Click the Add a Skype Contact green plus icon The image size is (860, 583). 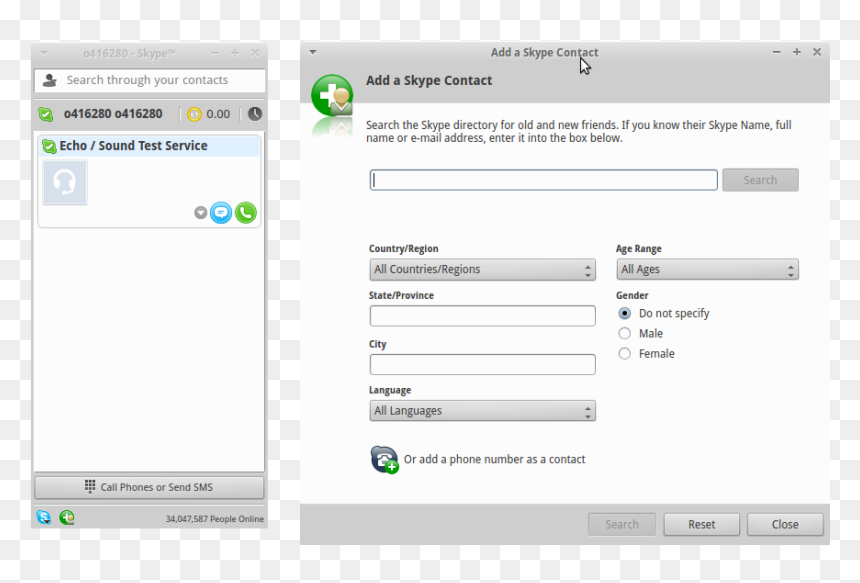tap(332, 95)
